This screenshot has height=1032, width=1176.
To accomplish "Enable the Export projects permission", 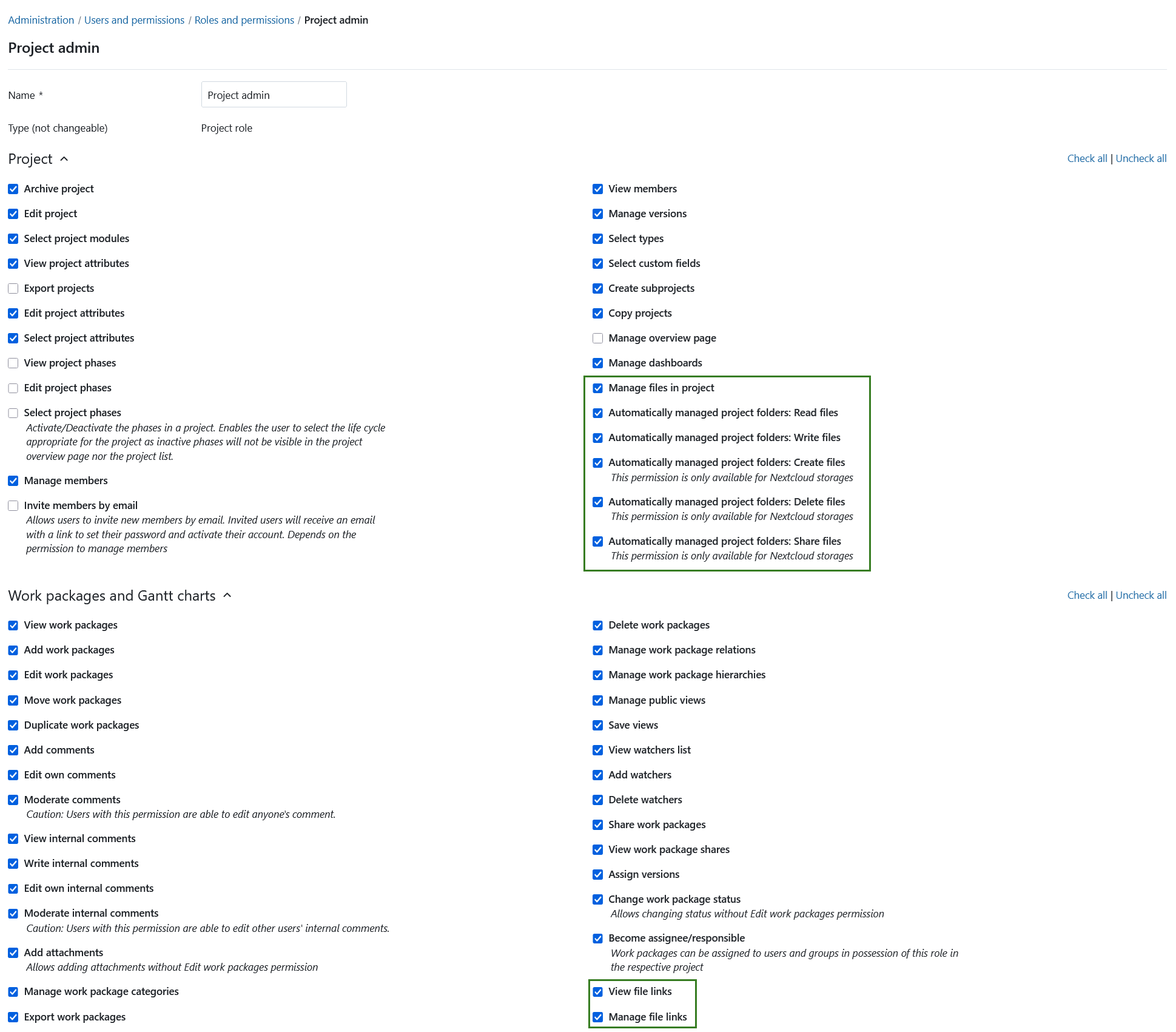I will pyautogui.click(x=13, y=288).
